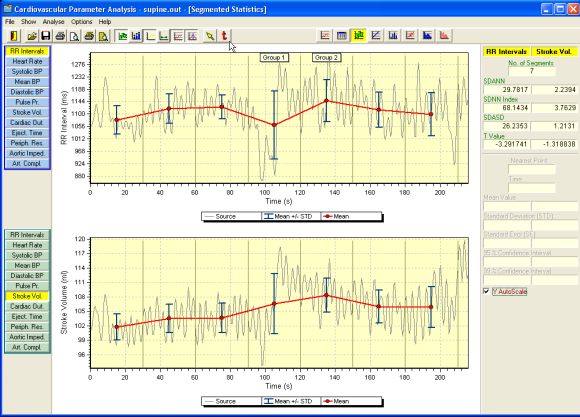Click the Nearest Point value field

(532, 170)
